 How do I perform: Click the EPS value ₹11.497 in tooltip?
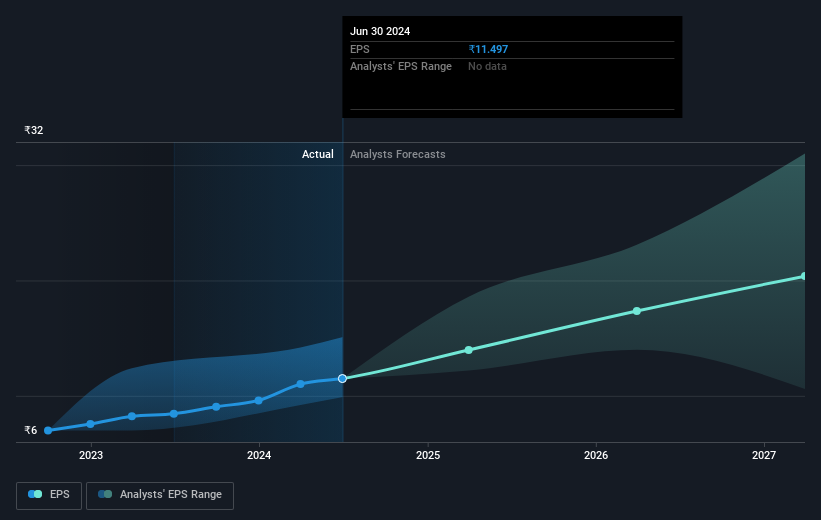[x=488, y=49]
